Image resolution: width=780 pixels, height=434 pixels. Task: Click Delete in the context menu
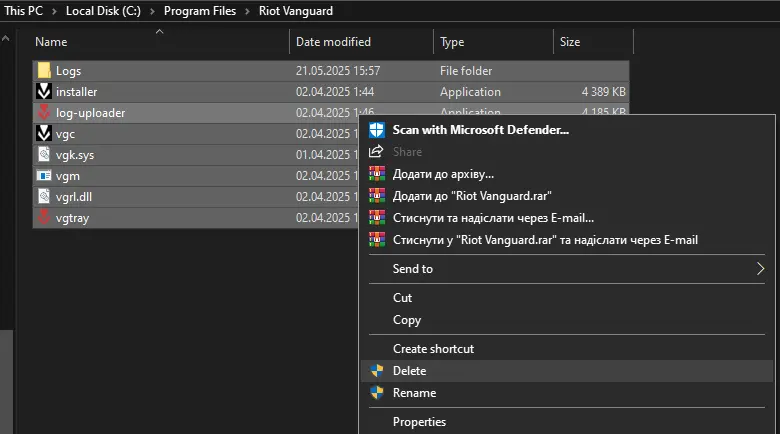[567, 371]
